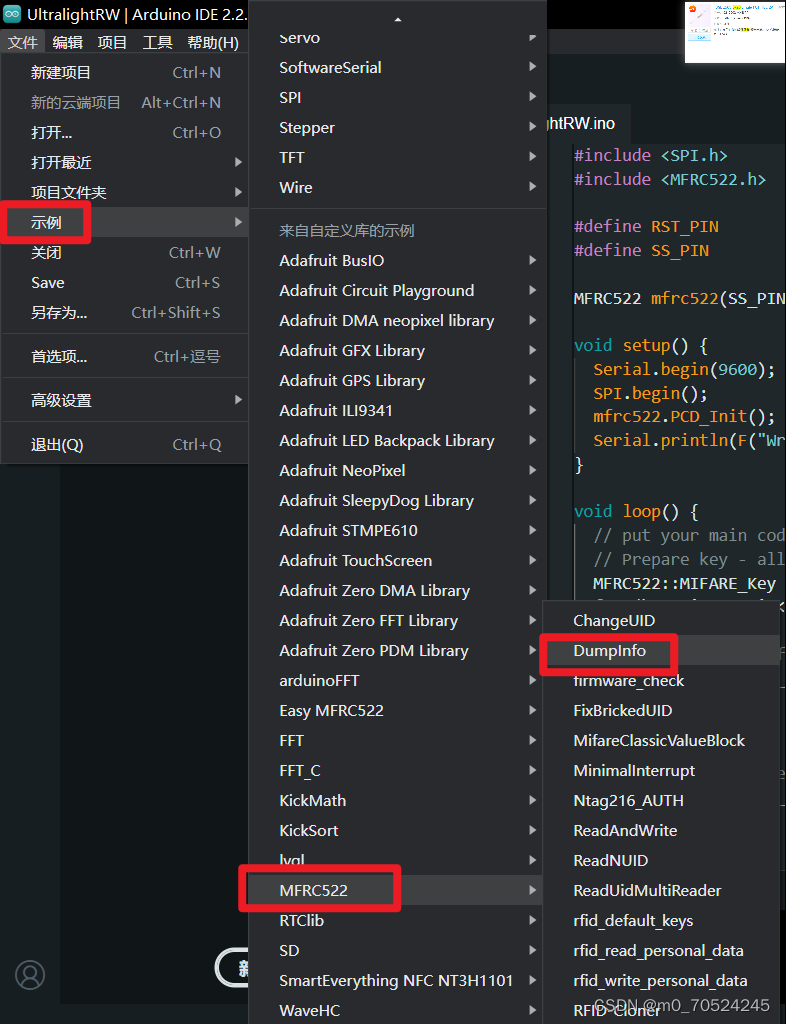786x1024 pixels.
Task: Open WaveHC examples
Action: [398, 1010]
